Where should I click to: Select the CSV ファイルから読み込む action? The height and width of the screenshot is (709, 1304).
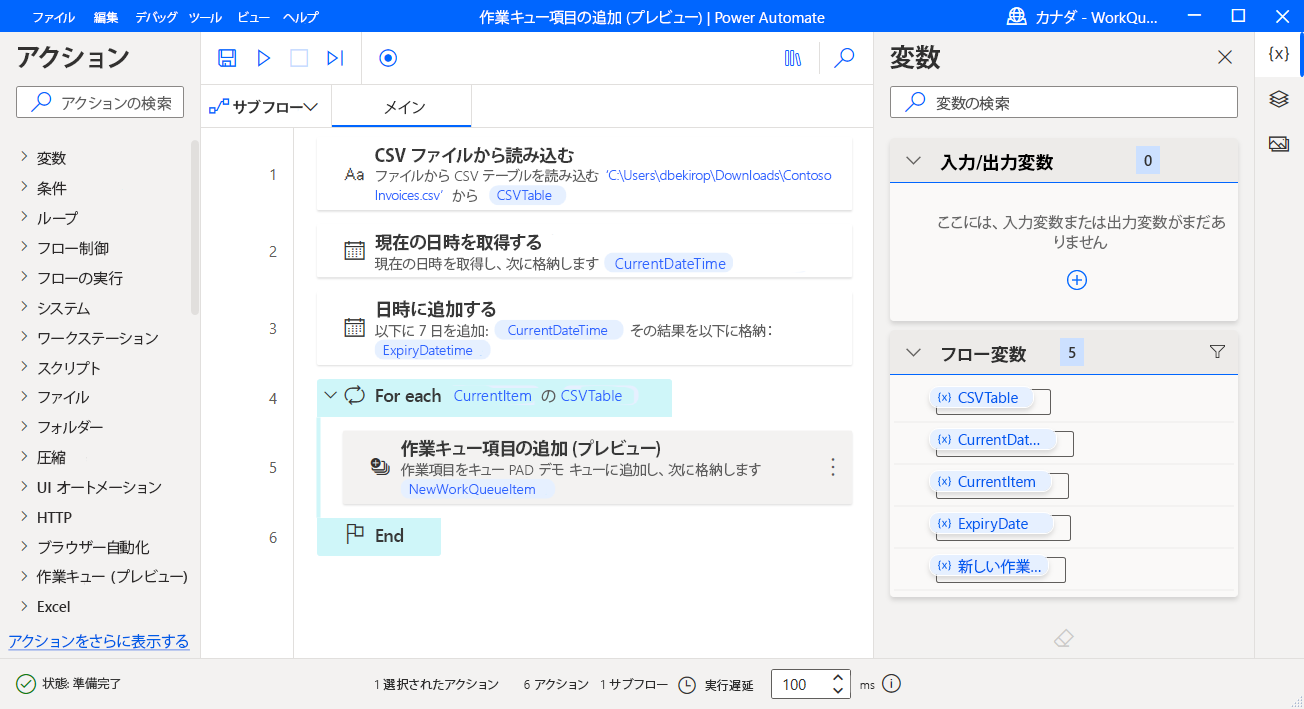tap(584, 174)
